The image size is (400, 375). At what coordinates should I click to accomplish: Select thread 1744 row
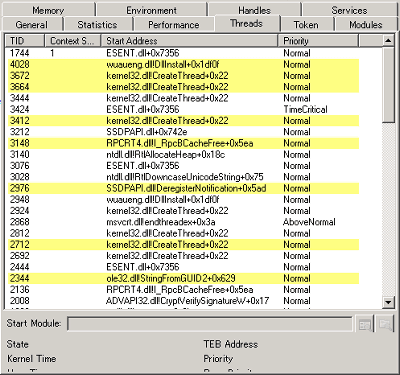pos(183,53)
